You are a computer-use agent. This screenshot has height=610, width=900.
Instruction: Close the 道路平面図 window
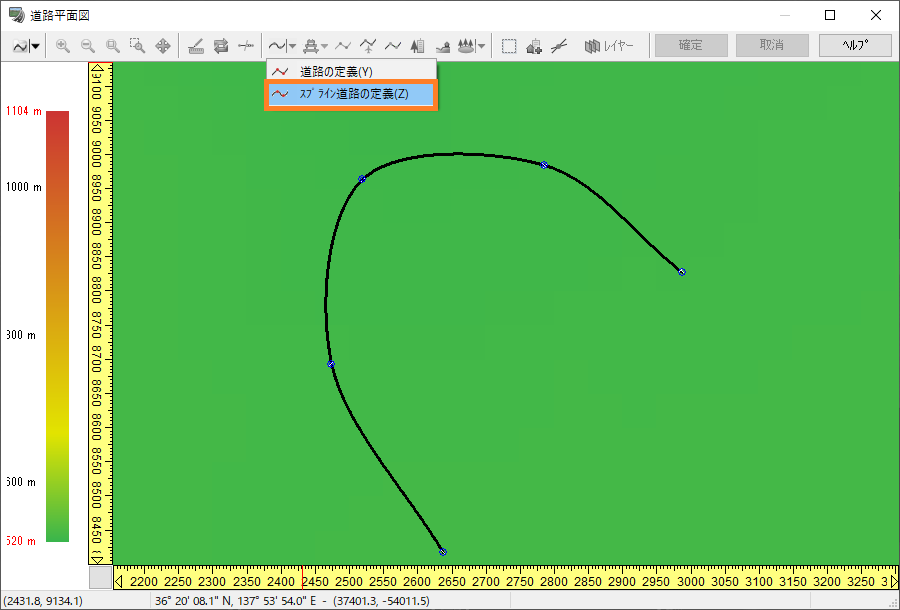876,15
